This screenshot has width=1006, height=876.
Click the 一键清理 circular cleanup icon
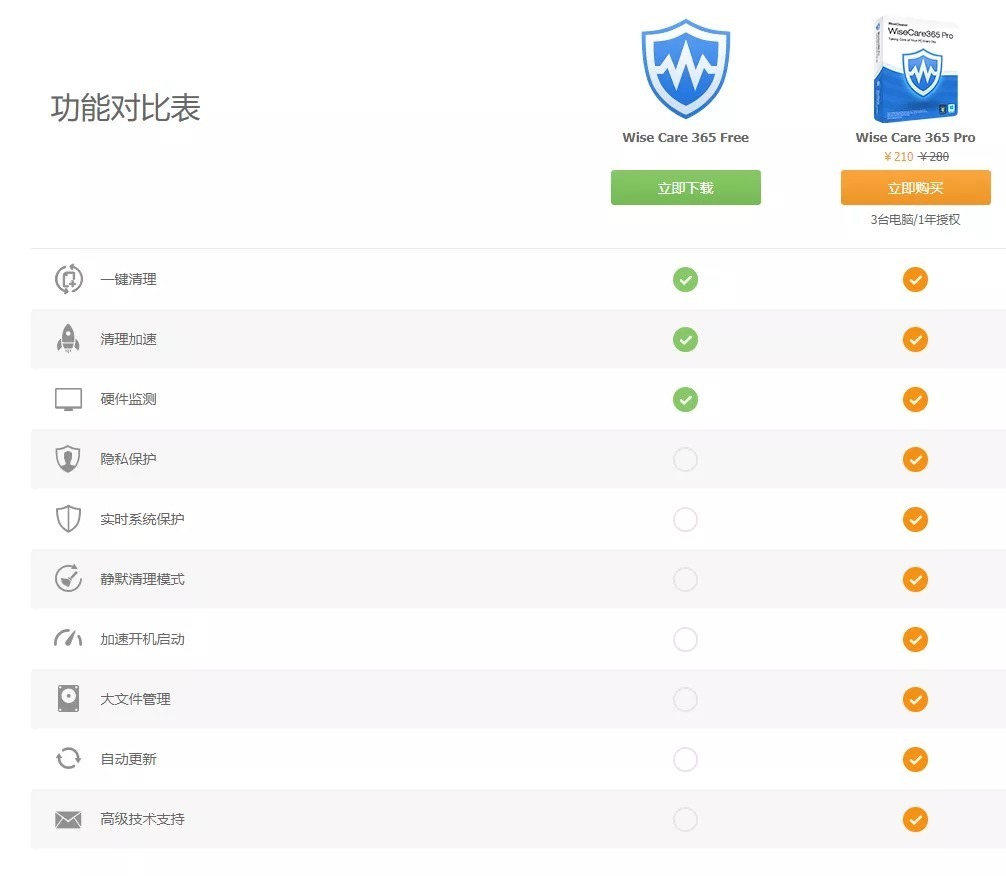coord(67,279)
